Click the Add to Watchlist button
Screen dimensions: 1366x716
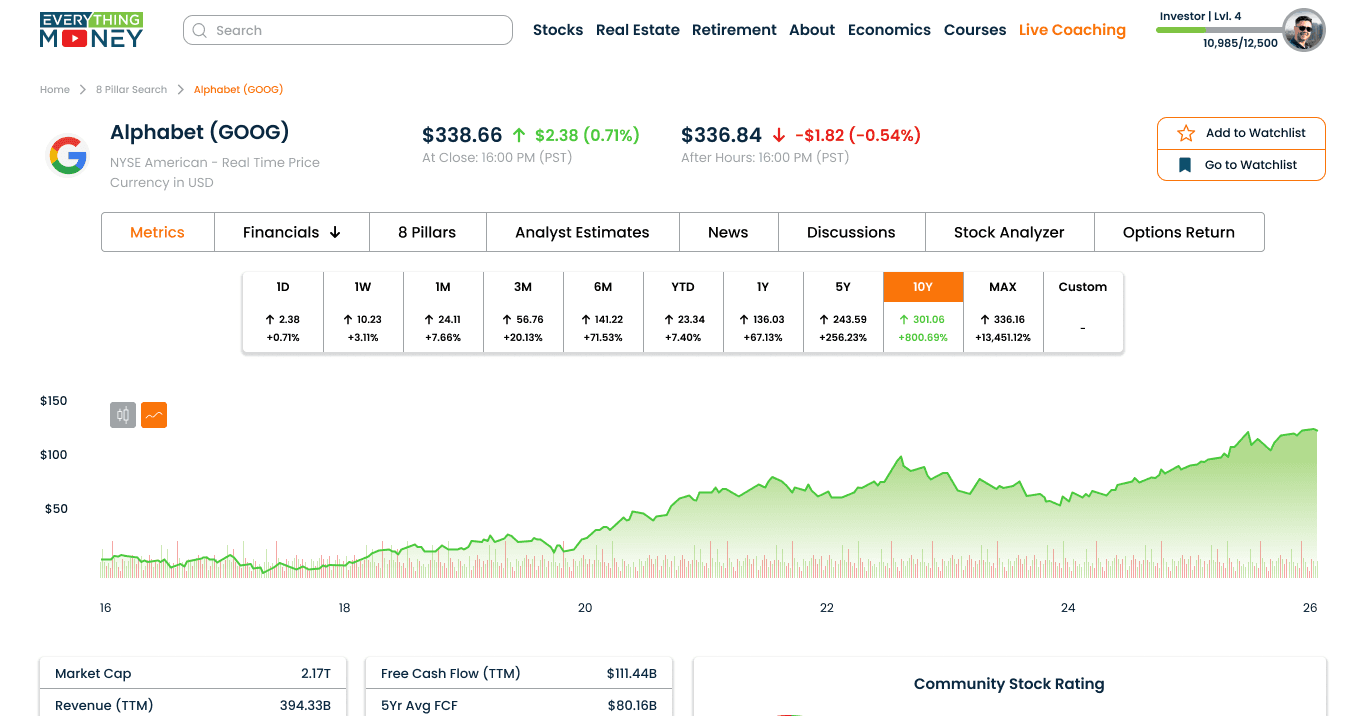1241,133
